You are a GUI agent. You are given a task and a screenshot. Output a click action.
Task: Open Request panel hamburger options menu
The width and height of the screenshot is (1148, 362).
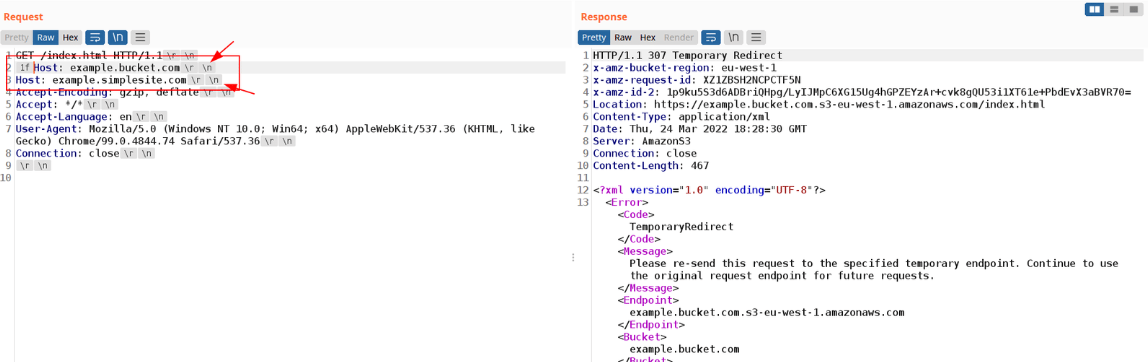click(141, 37)
